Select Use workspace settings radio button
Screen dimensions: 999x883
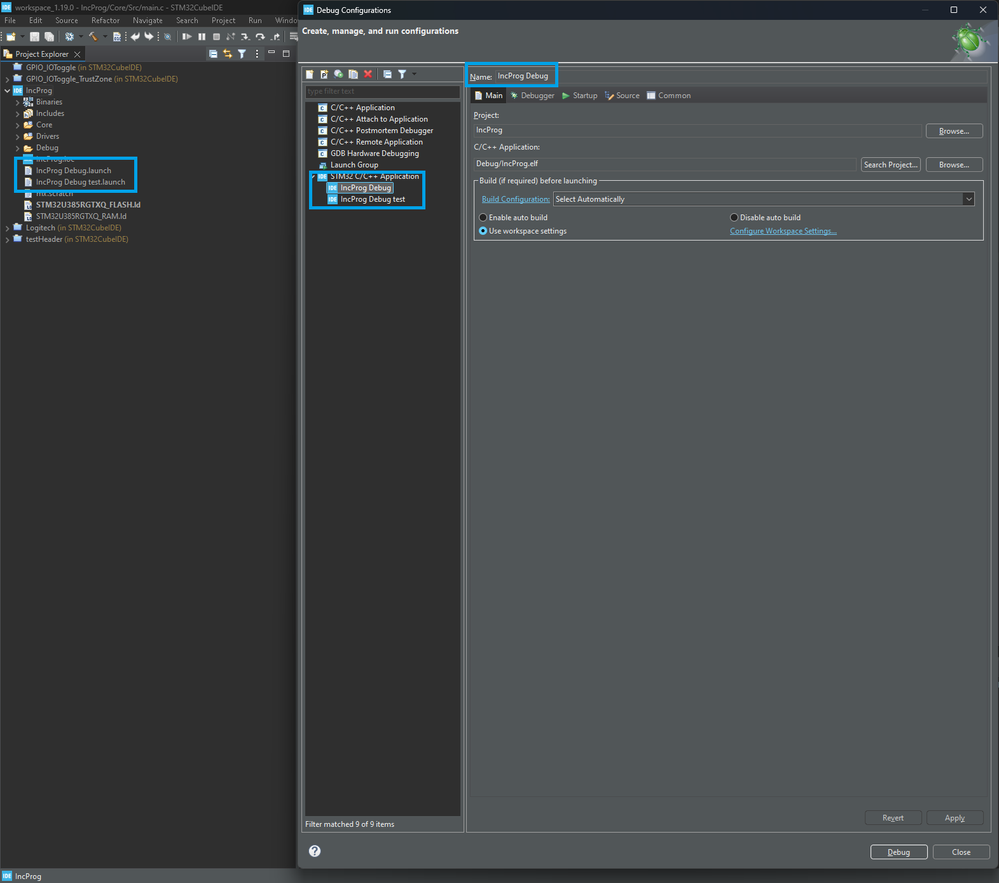pyautogui.click(x=483, y=231)
